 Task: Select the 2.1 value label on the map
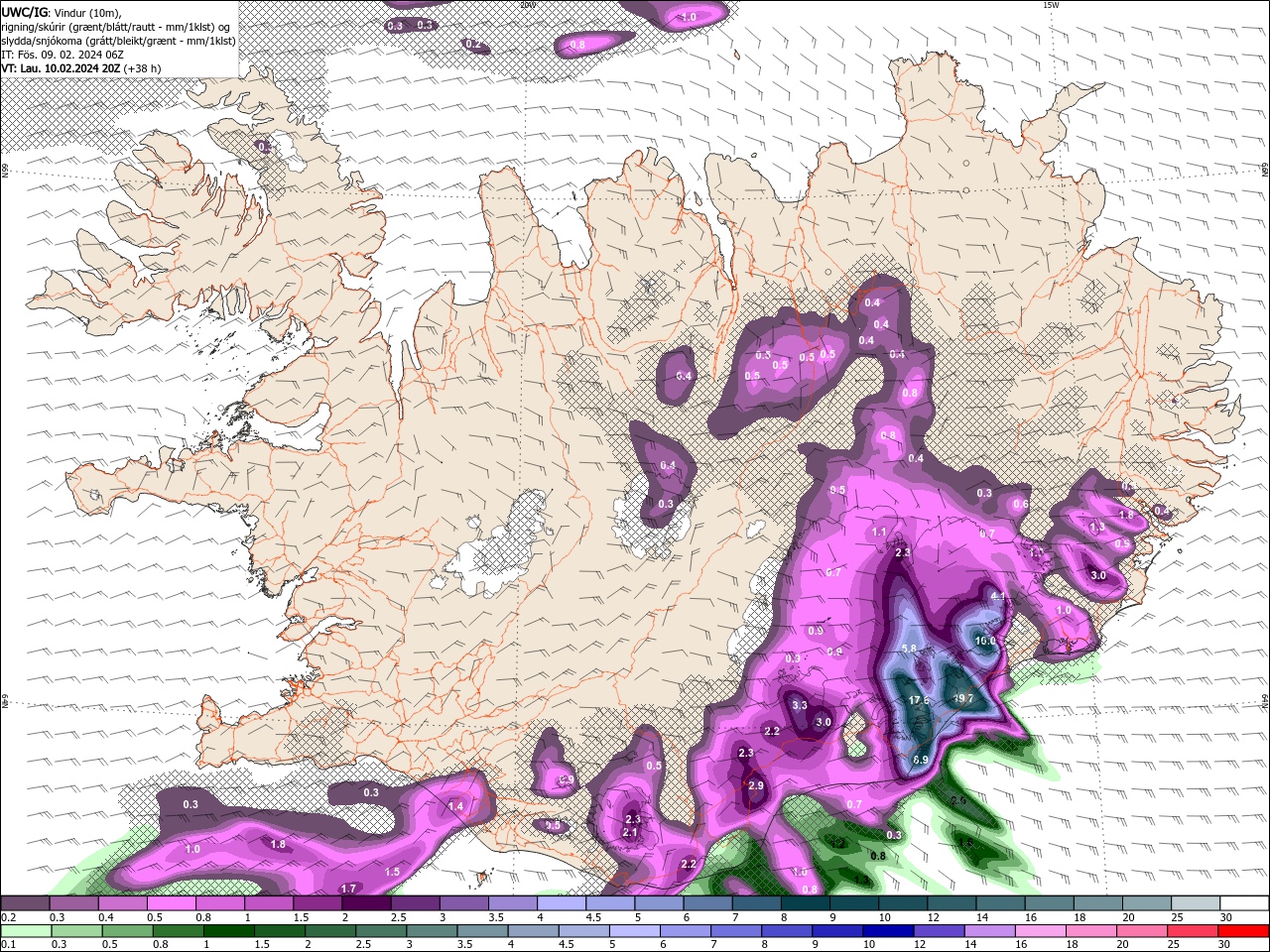(x=630, y=832)
